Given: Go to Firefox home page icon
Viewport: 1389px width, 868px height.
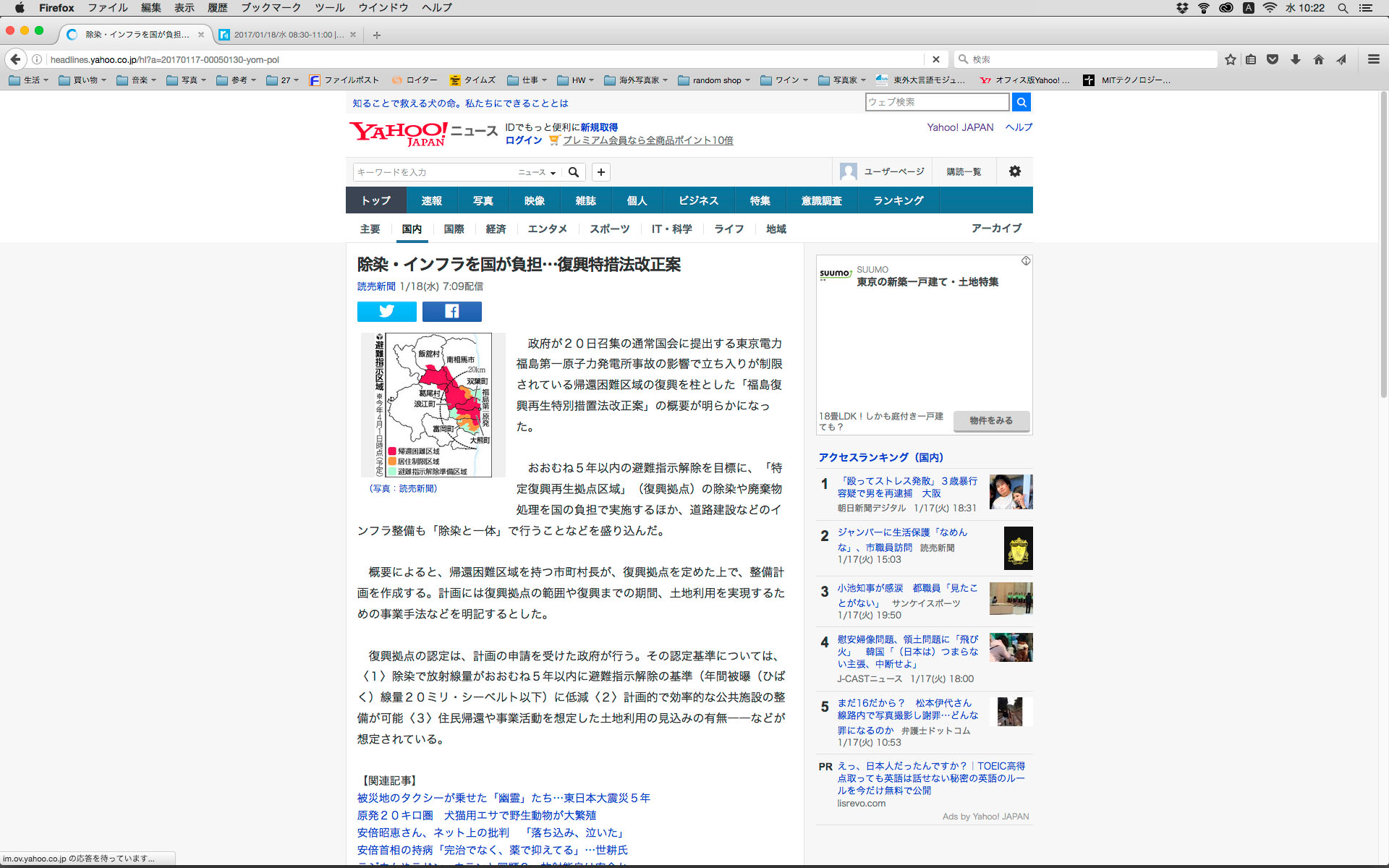Looking at the screenshot, I should point(1318,59).
